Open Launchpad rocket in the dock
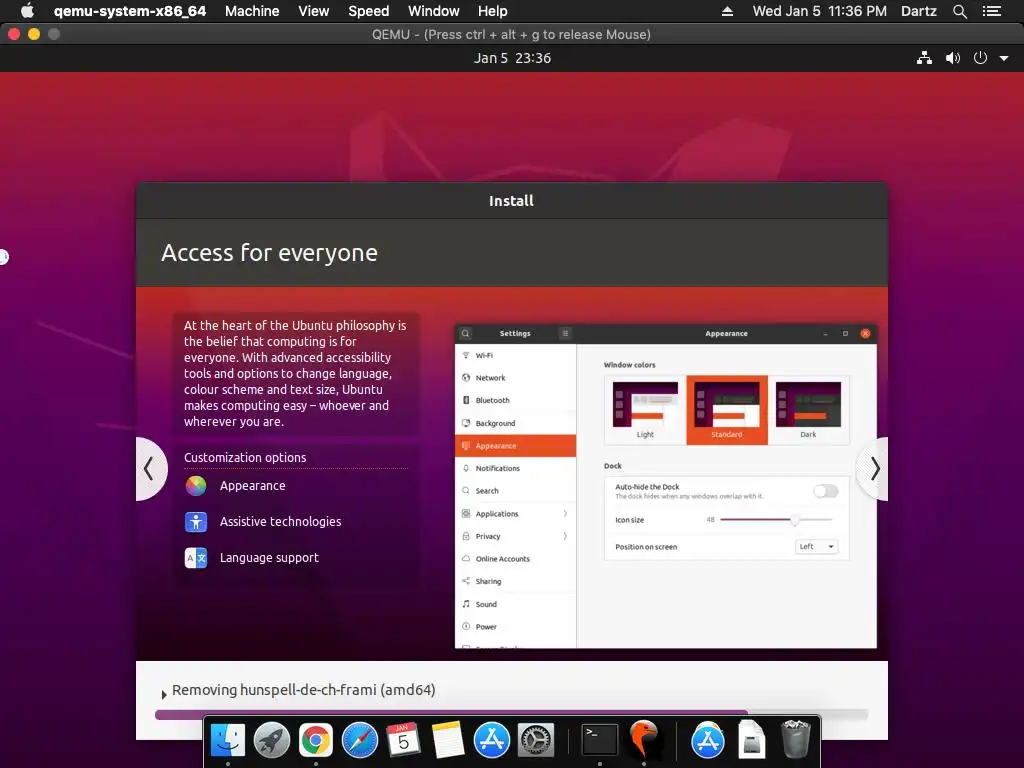The image size is (1024, 768). pyautogui.click(x=272, y=740)
